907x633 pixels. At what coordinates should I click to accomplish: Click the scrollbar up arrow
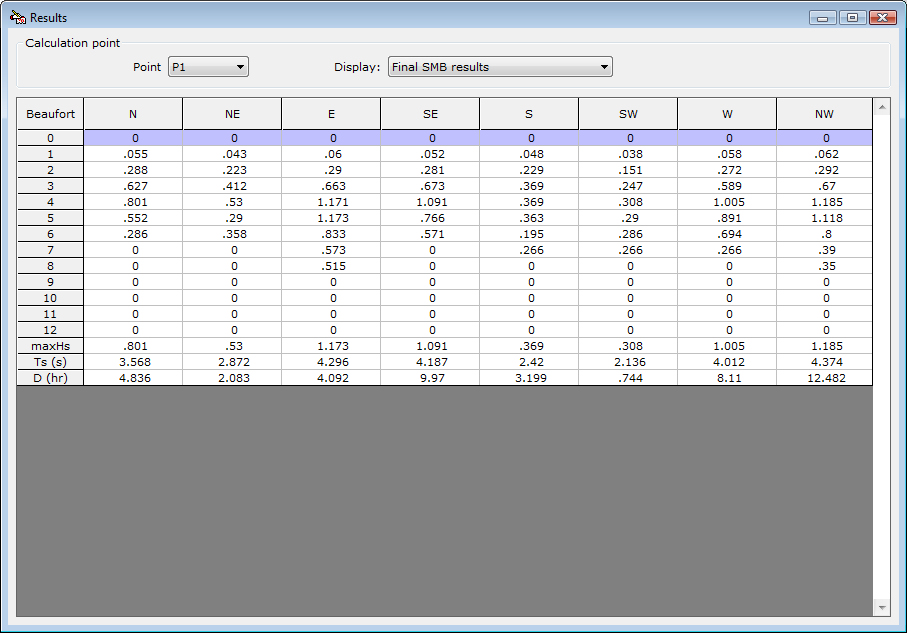click(x=881, y=106)
